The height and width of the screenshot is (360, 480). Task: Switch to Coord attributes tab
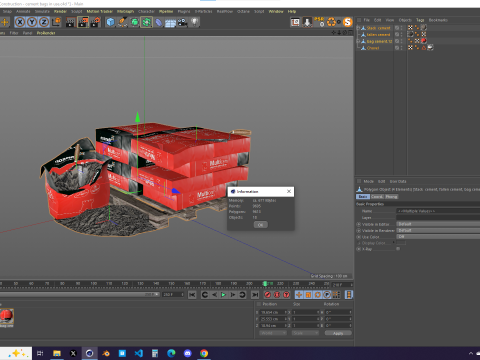point(377,197)
